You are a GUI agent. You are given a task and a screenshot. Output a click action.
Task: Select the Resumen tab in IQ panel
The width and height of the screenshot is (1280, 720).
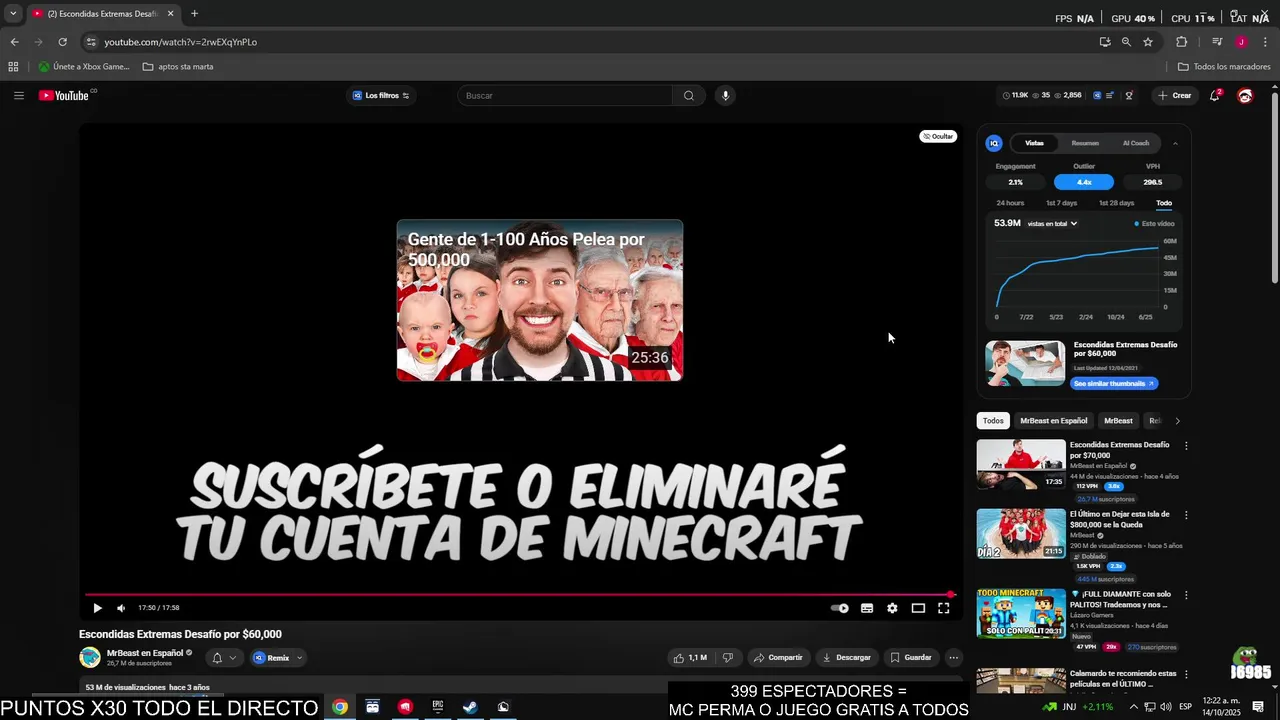pyautogui.click(x=1085, y=143)
